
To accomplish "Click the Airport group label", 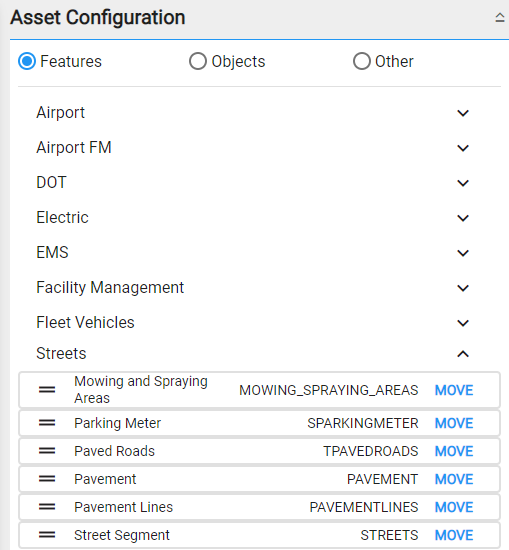I will (60, 113).
